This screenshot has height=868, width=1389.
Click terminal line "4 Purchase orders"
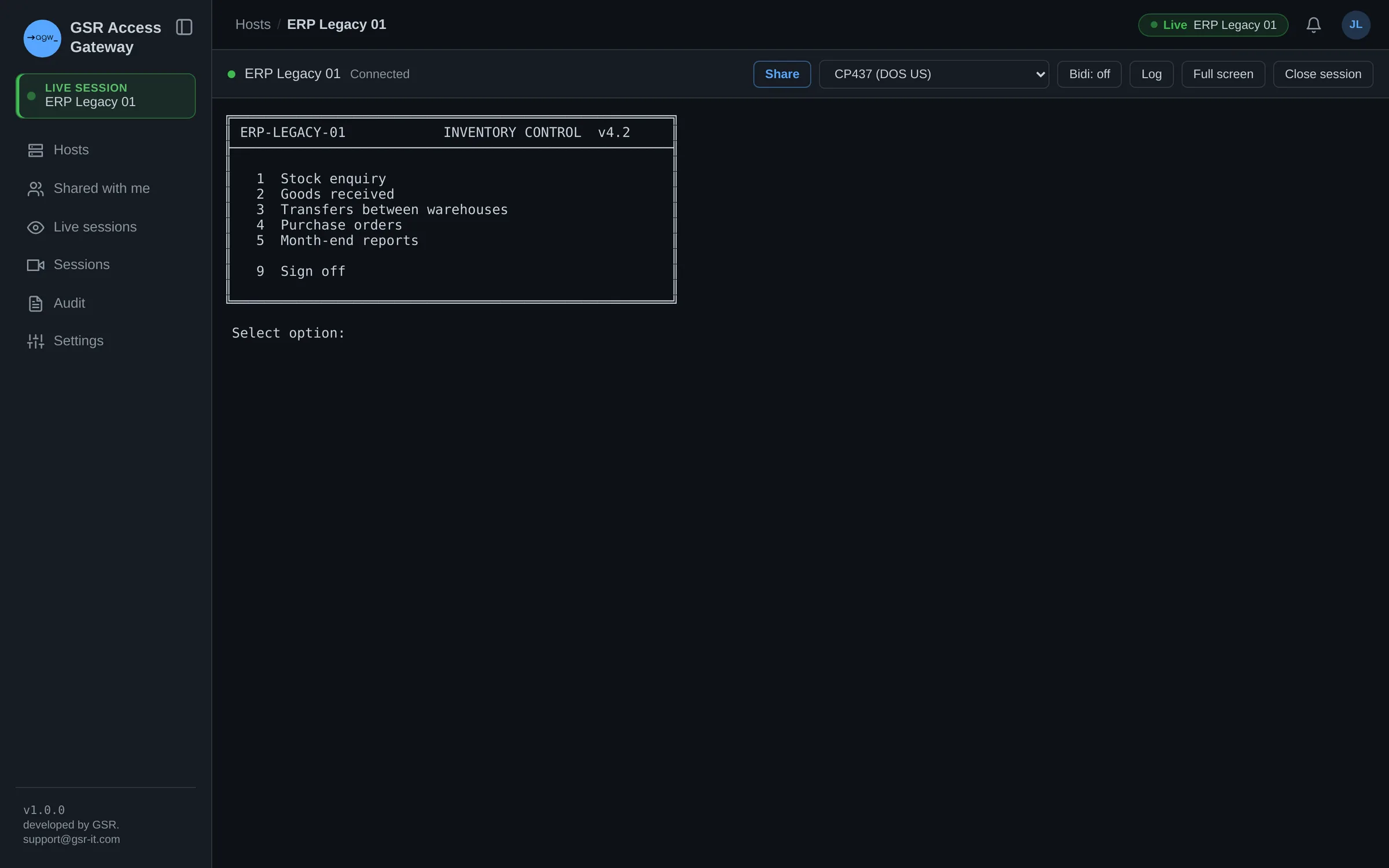pyautogui.click(x=329, y=225)
